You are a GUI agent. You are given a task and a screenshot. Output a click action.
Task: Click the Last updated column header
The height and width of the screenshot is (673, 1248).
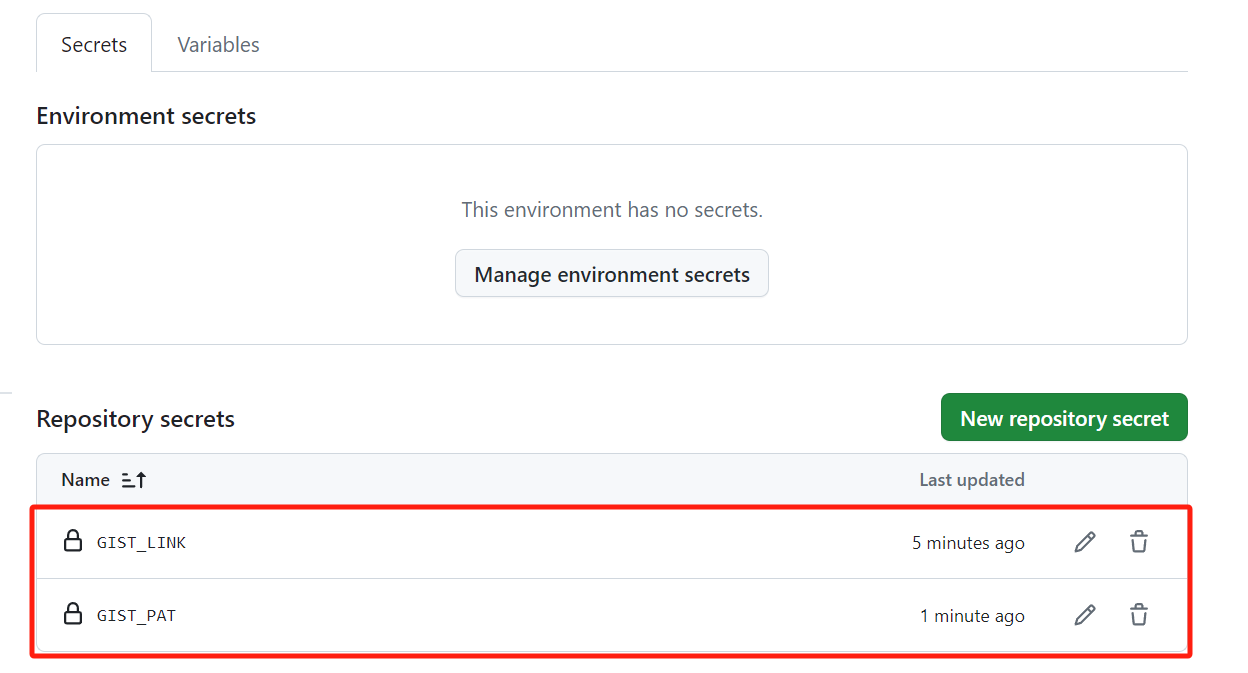click(x=972, y=480)
